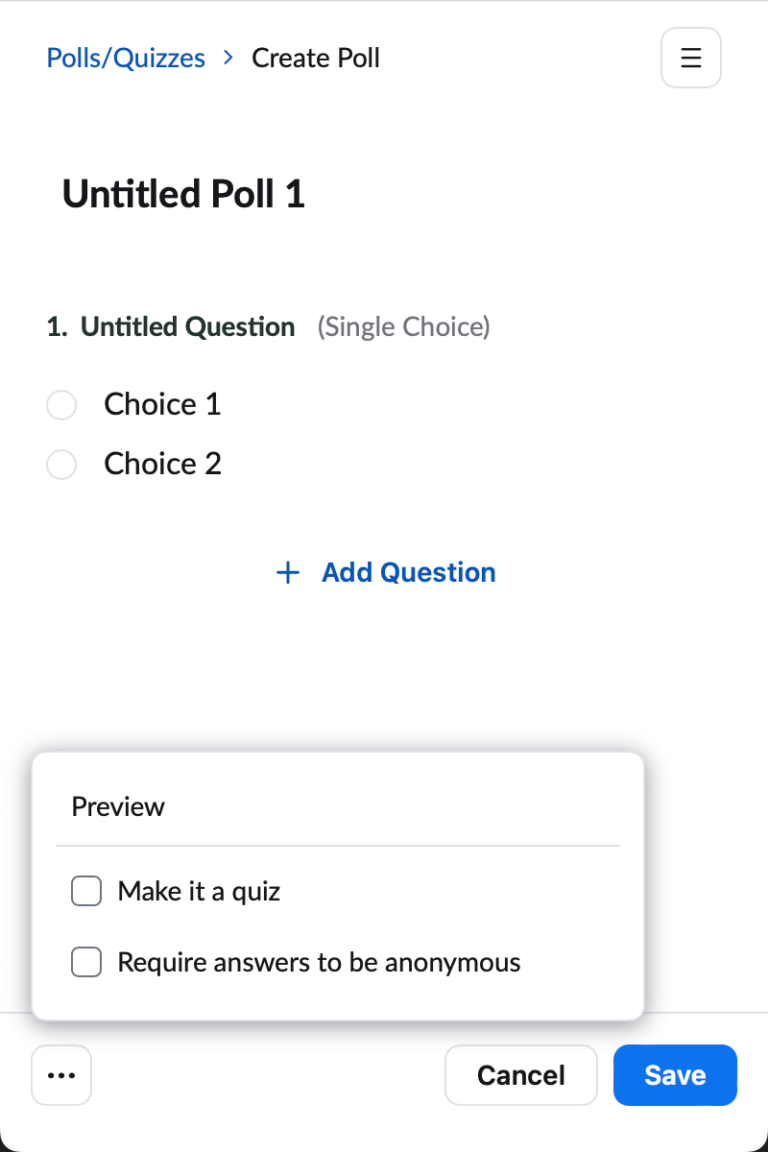Screen dimensions: 768x1152
Task: Cancel poll creation
Action: (521, 1075)
